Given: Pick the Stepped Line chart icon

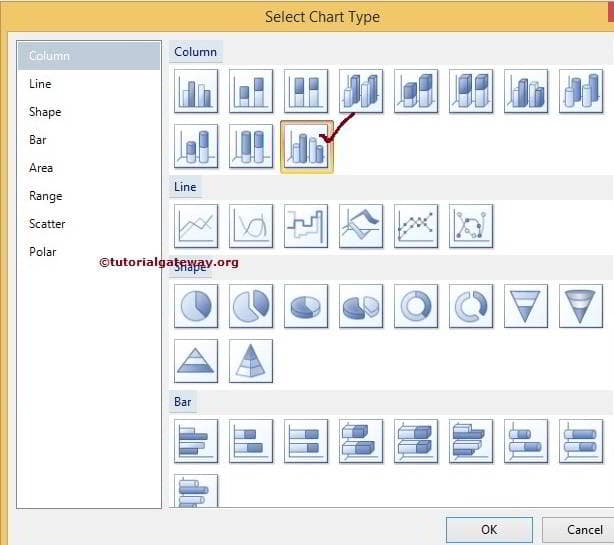Looking at the screenshot, I should pyautogui.click(x=306, y=226).
